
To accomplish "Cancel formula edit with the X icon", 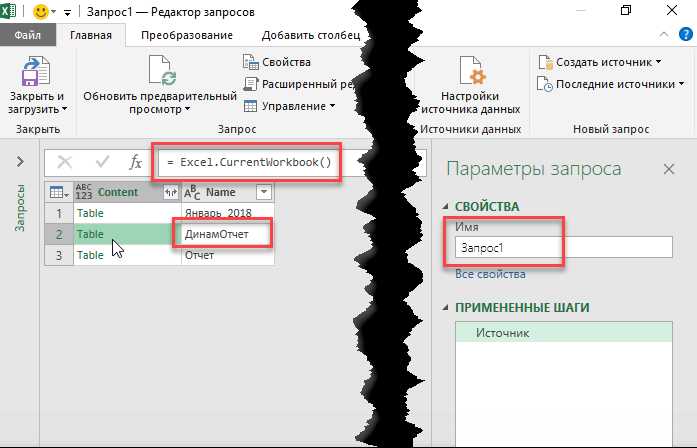I will 65,162.
